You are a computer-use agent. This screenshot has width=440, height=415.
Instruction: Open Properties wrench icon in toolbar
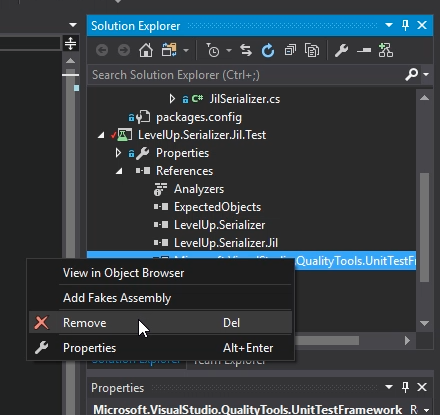tap(341, 51)
